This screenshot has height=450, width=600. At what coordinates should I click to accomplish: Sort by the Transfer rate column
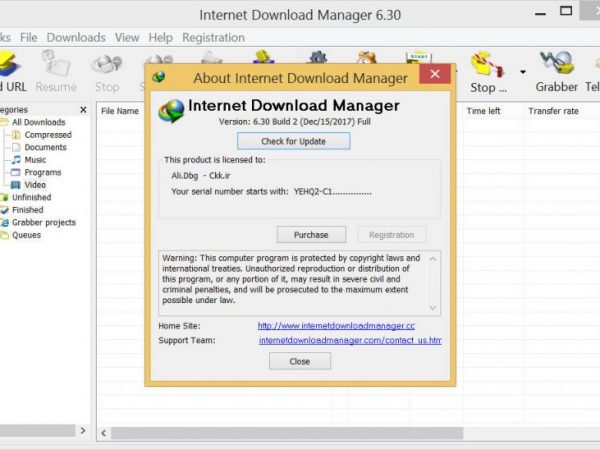[553, 111]
